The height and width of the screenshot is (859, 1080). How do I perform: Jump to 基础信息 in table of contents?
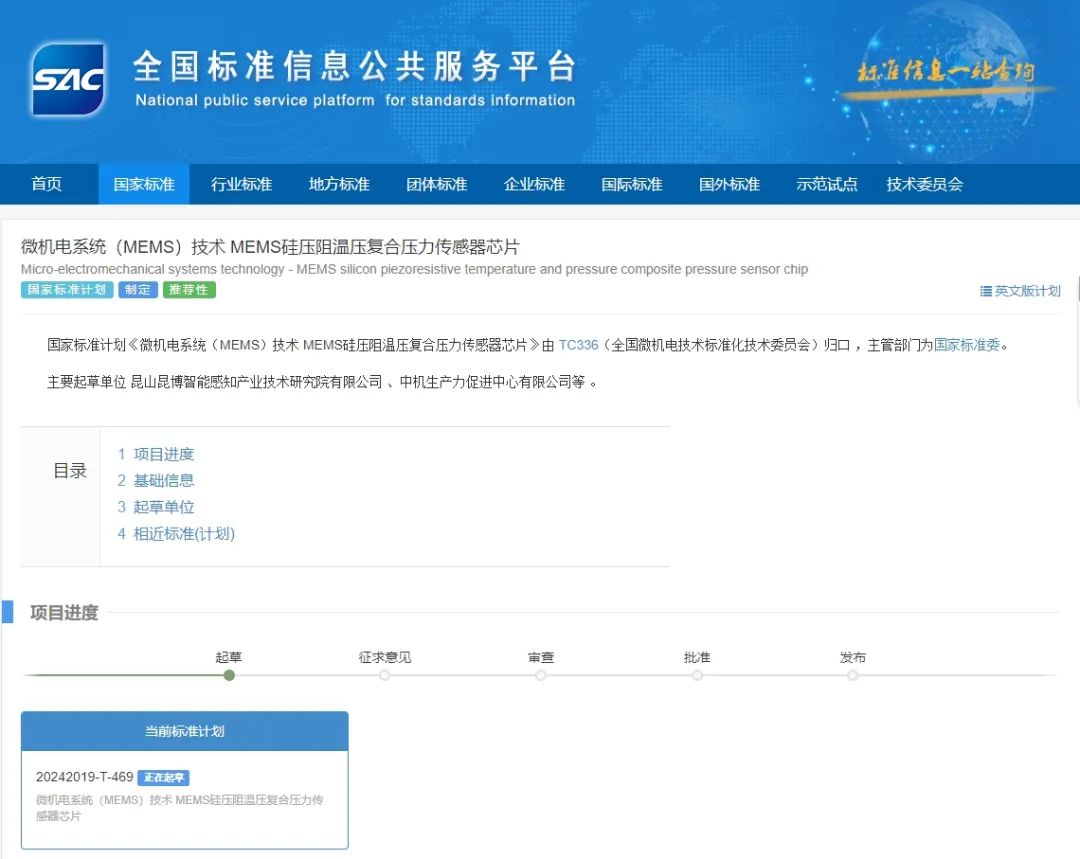tap(163, 481)
